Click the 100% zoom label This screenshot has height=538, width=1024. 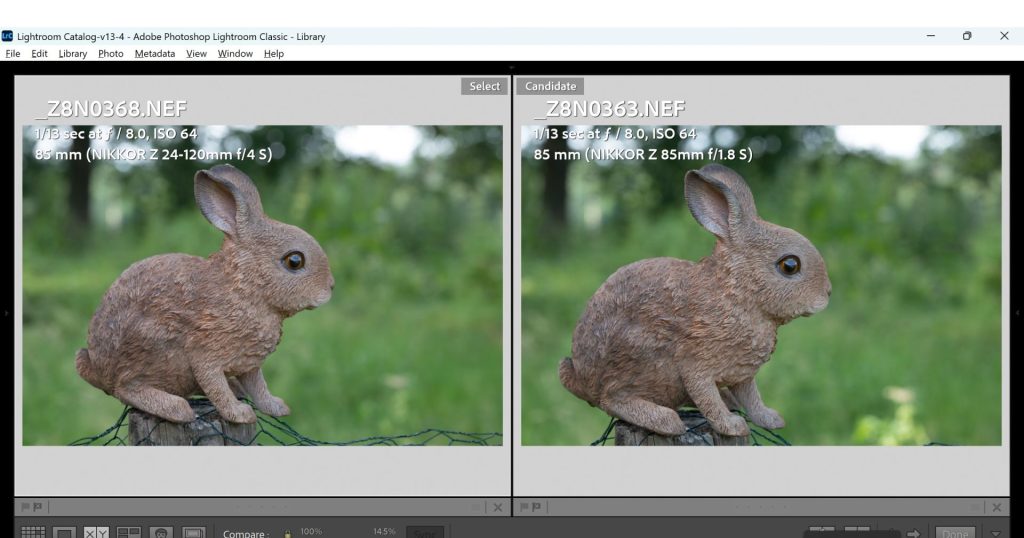coord(311,531)
